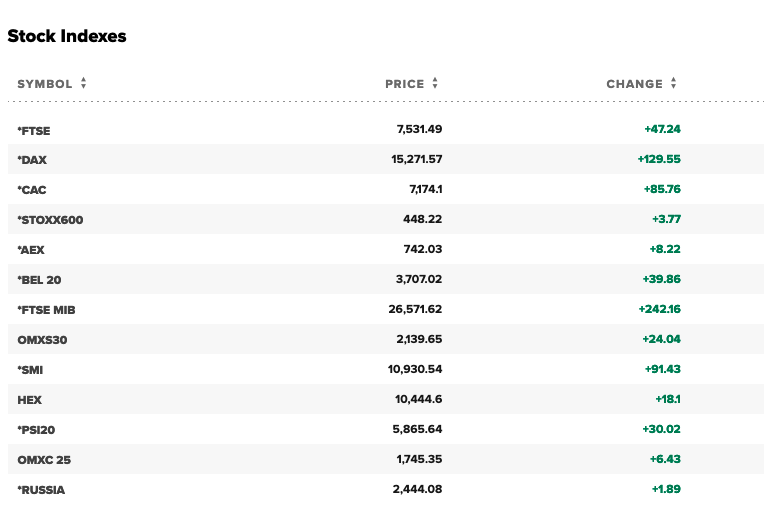Open the HEX index symbol
The image size is (764, 529).
(x=29, y=400)
